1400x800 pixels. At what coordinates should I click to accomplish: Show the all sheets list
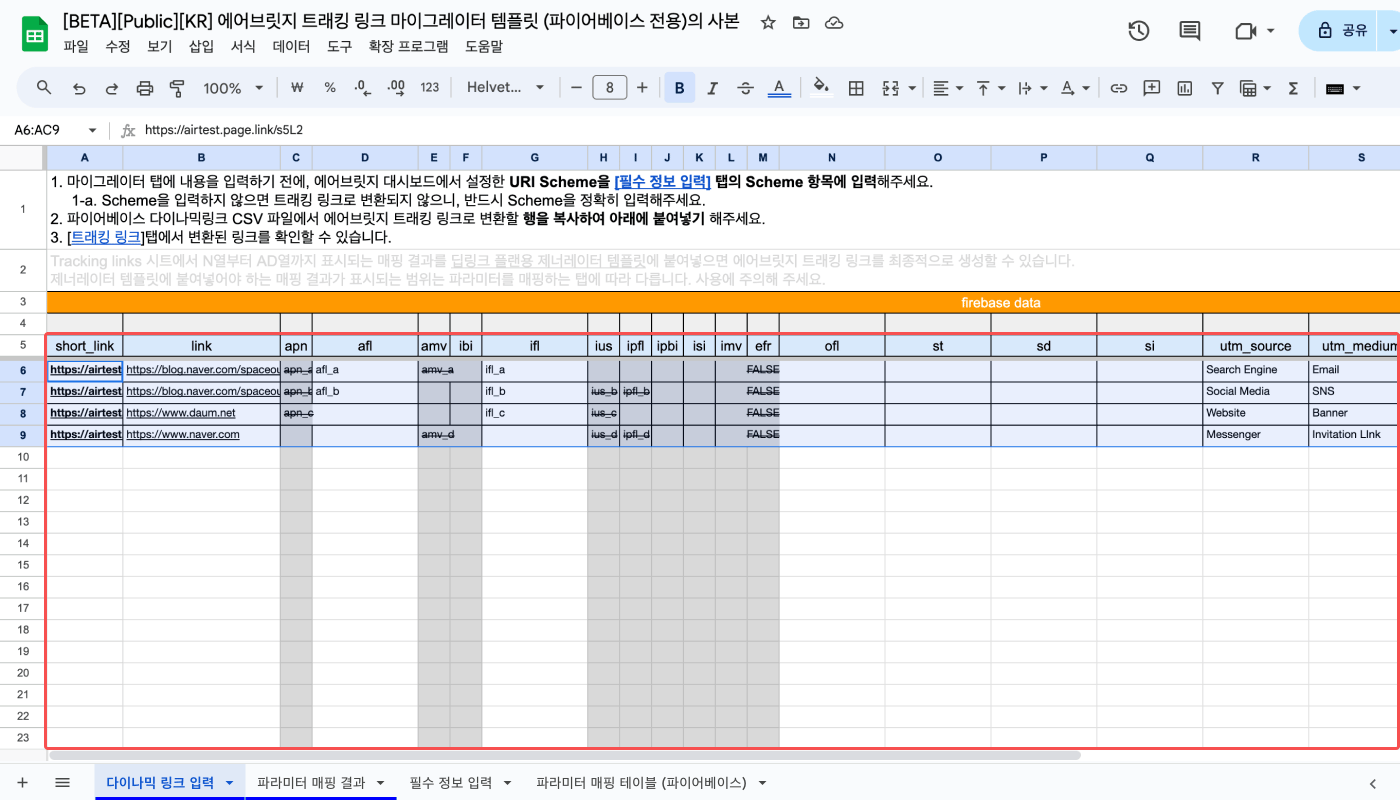(62, 782)
